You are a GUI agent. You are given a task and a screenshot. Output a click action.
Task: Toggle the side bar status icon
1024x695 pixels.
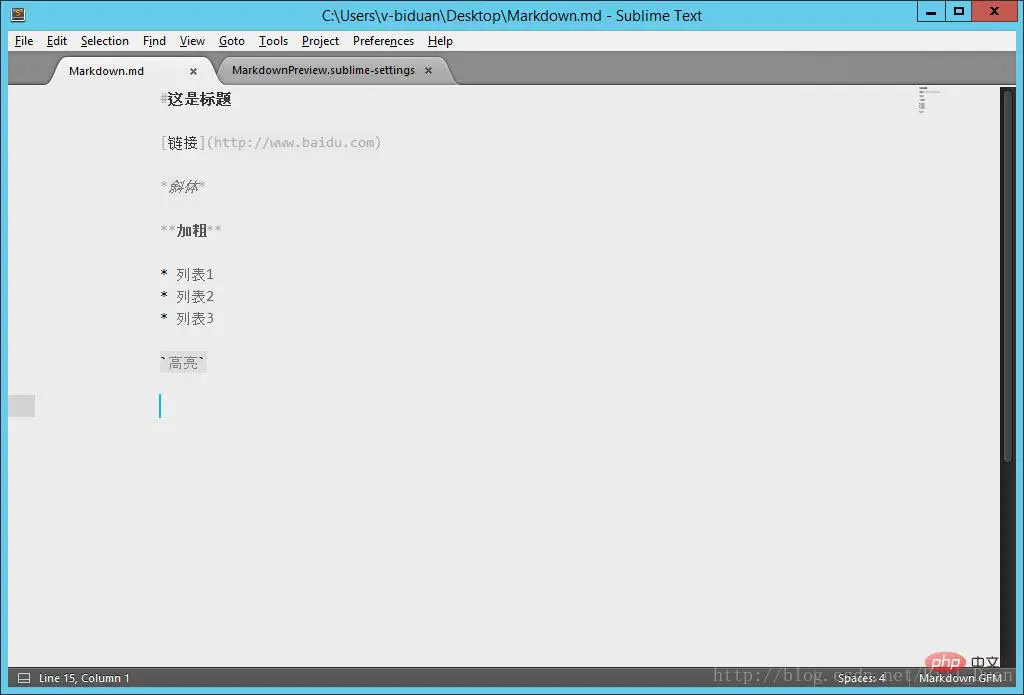(x=24, y=678)
